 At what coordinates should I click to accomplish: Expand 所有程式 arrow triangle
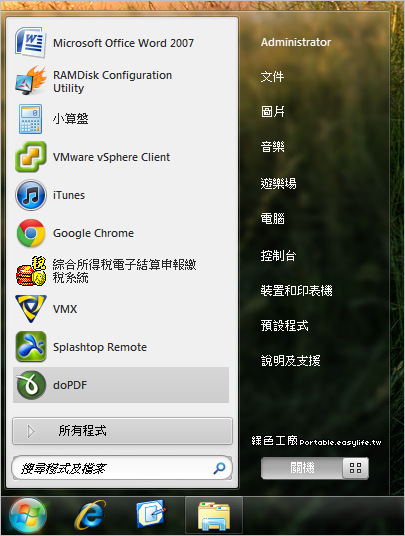[x=31, y=431]
